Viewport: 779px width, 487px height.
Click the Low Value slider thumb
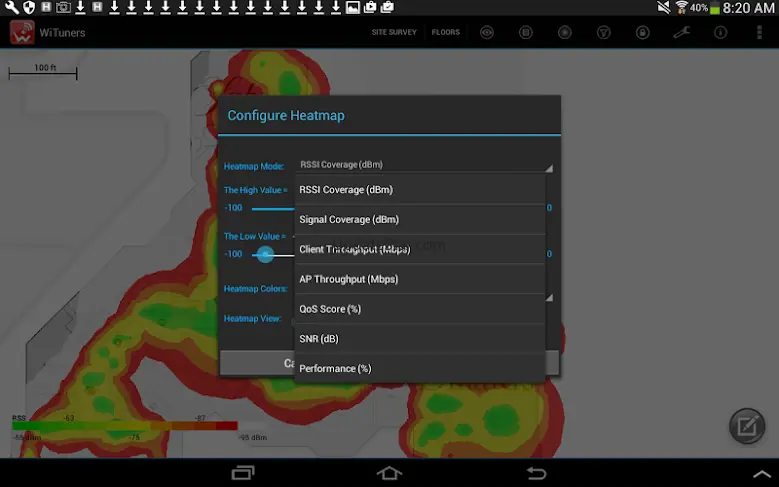(x=265, y=254)
